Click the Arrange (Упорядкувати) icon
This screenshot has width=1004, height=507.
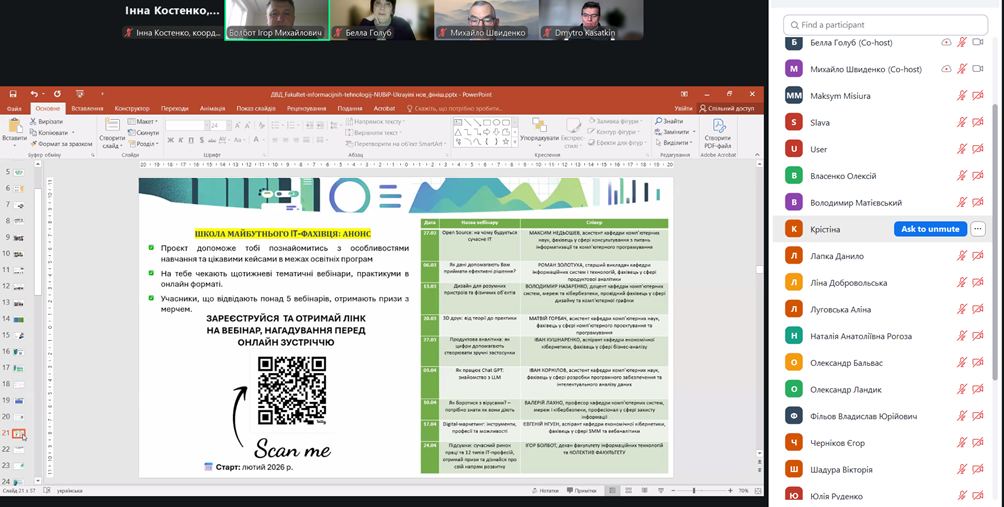point(539,128)
